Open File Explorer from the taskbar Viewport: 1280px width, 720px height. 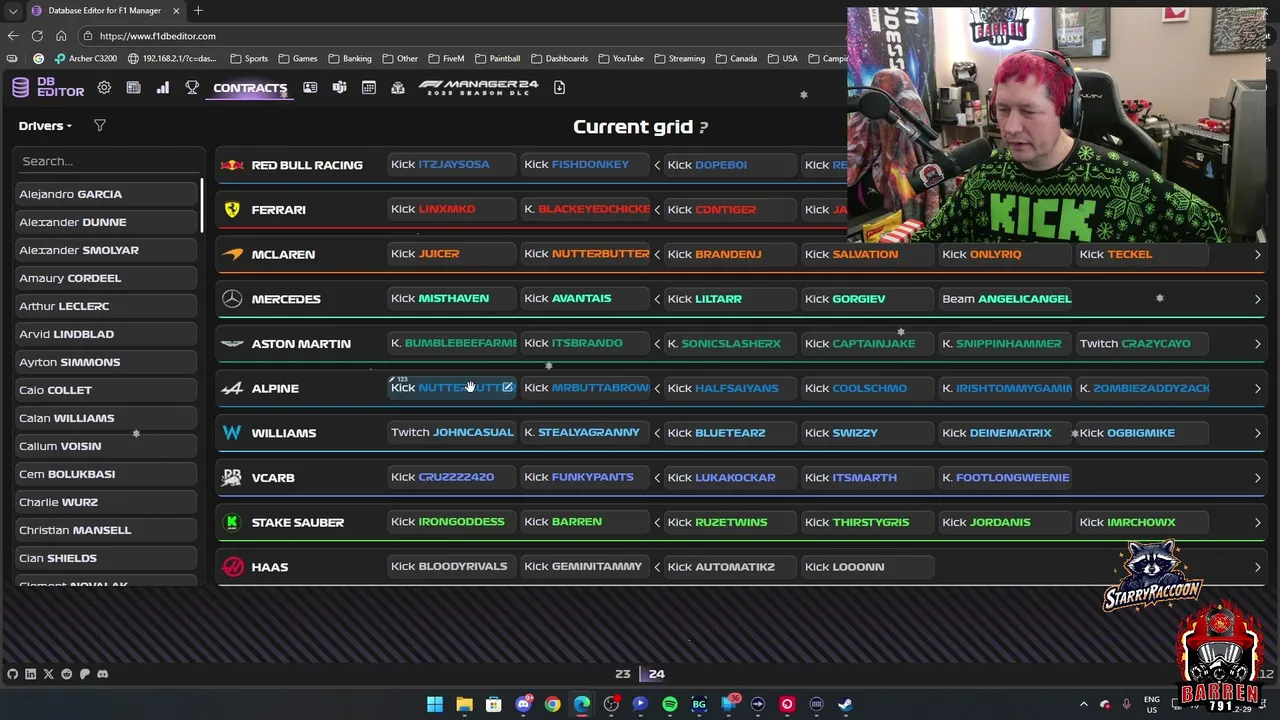pyautogui.click(x=464, y=704)
